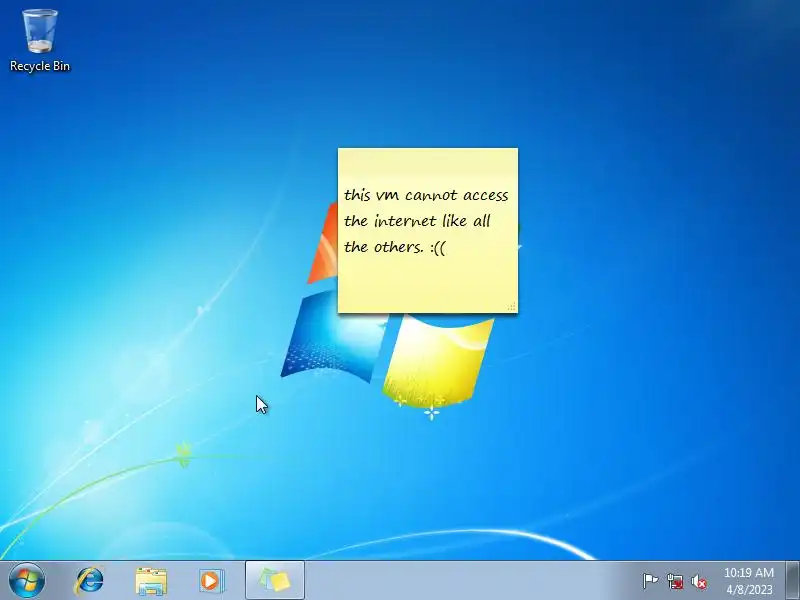Launch Internet Explorer from the taskbar
The height and width of the screenshot is (600, 800).
click(x=89, y=581)
